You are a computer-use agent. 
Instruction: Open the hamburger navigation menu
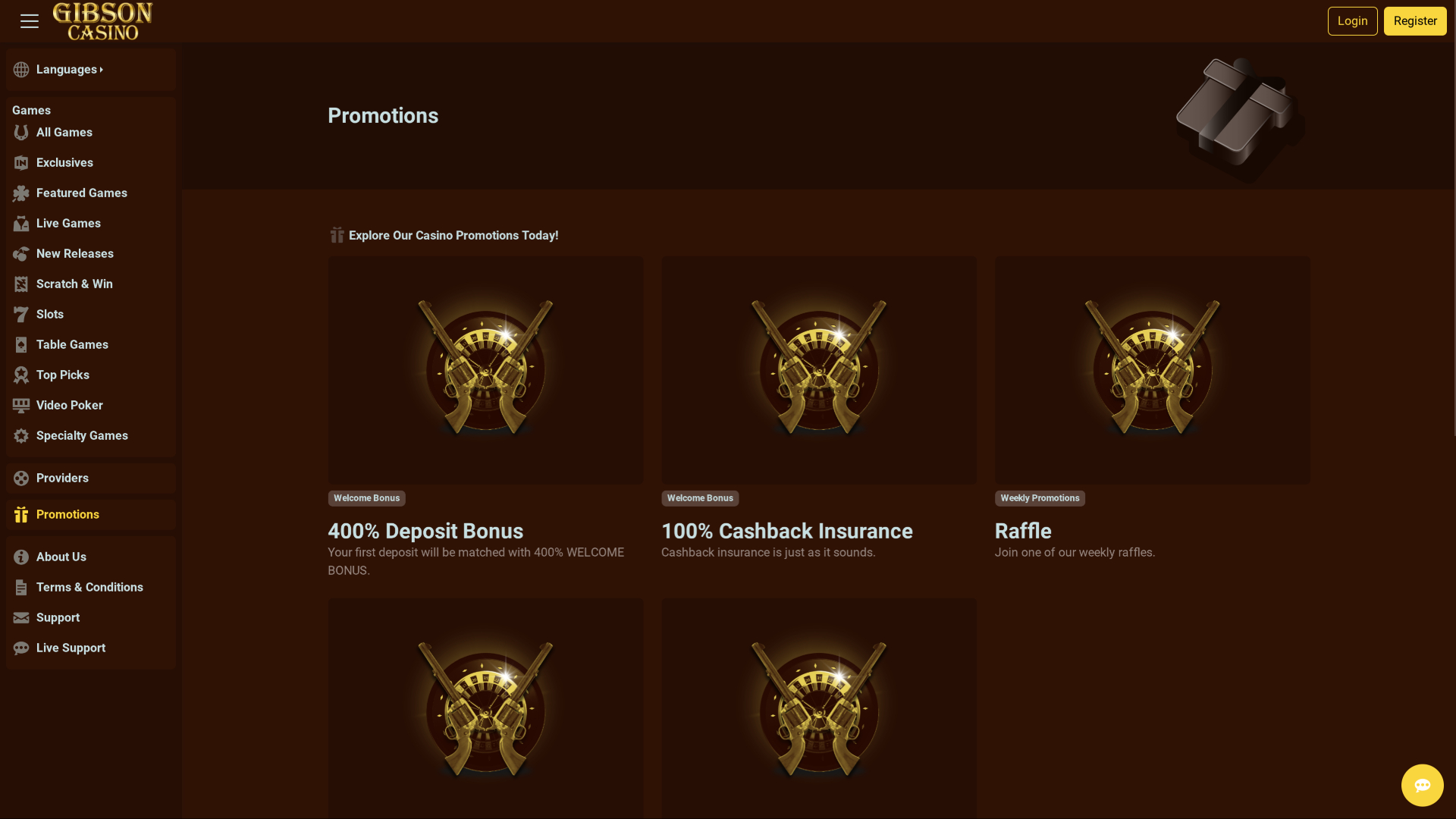[29, 20]
